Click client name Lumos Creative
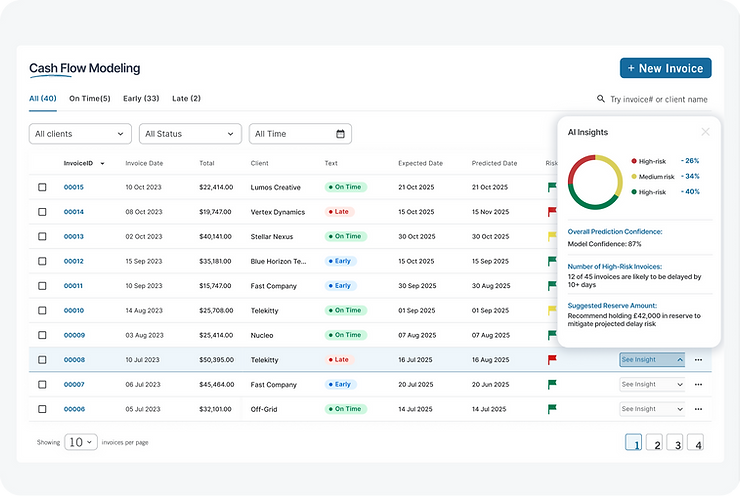Image resolution: width=740 pixels, height=496 pixels. click(276, 187)
